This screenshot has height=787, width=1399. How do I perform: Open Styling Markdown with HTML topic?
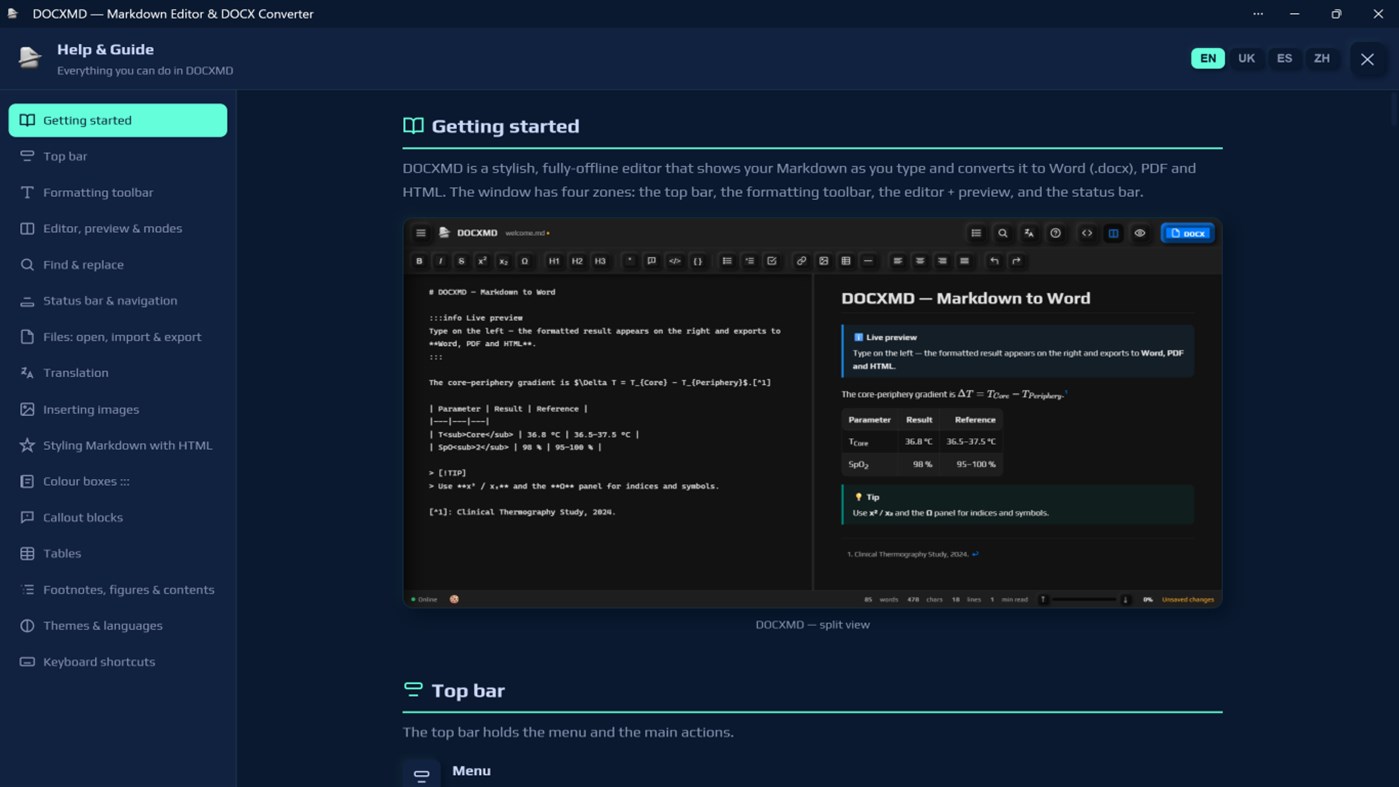[118, 445]
